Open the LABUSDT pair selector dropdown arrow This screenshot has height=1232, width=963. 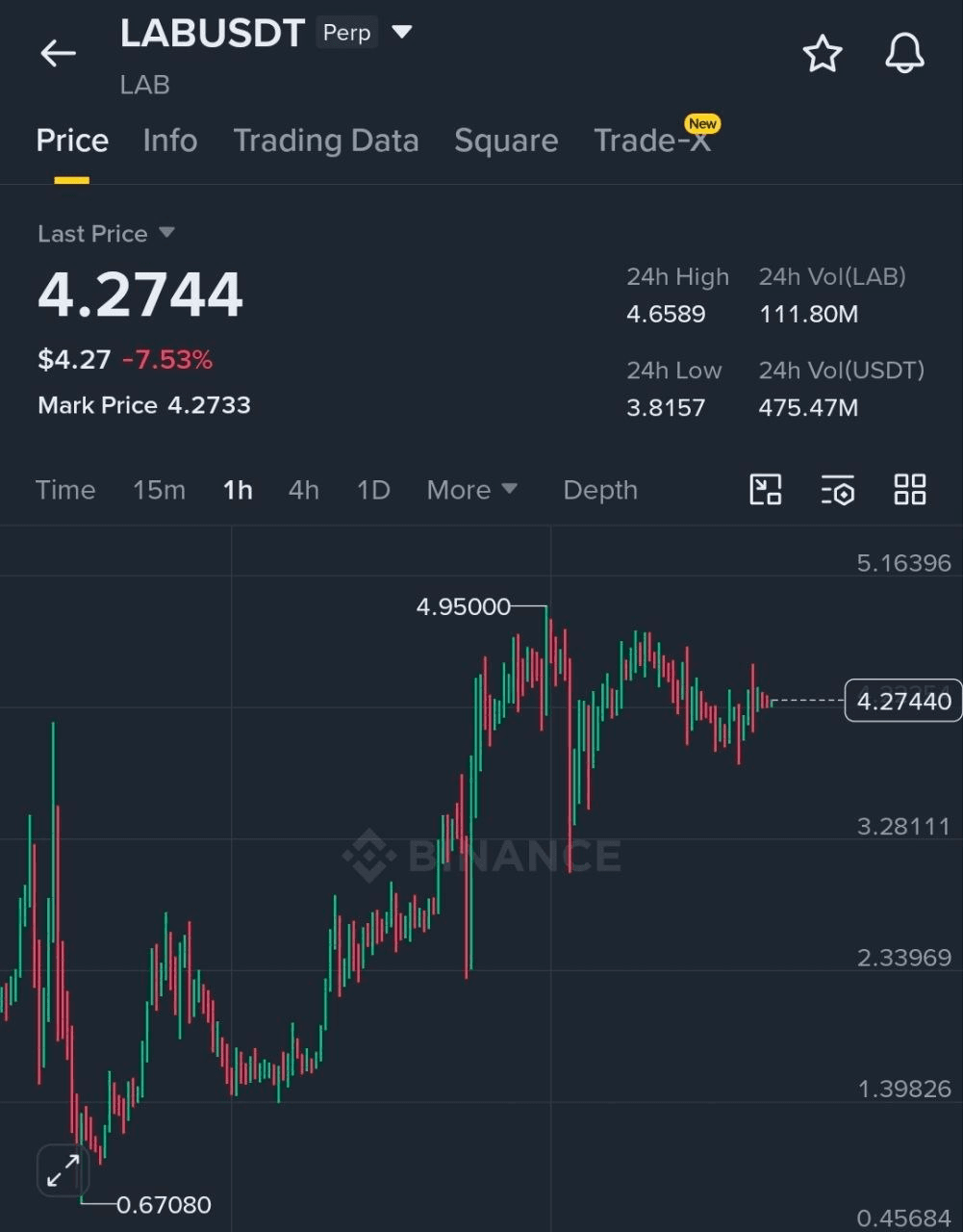pos(402,32)
